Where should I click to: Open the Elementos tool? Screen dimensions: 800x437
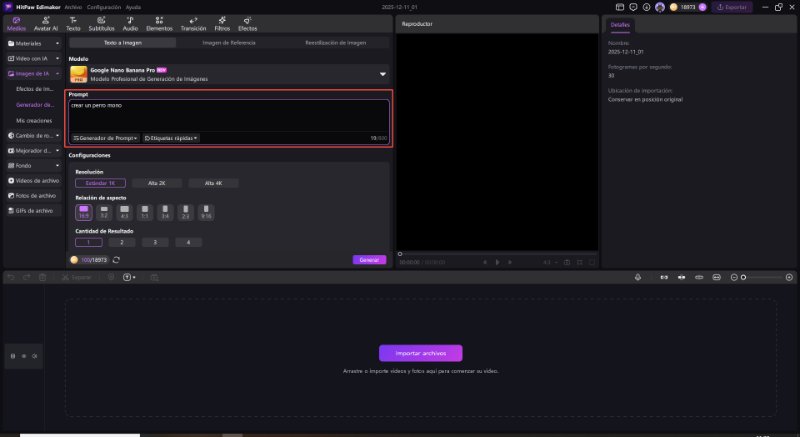click(159, 23)
